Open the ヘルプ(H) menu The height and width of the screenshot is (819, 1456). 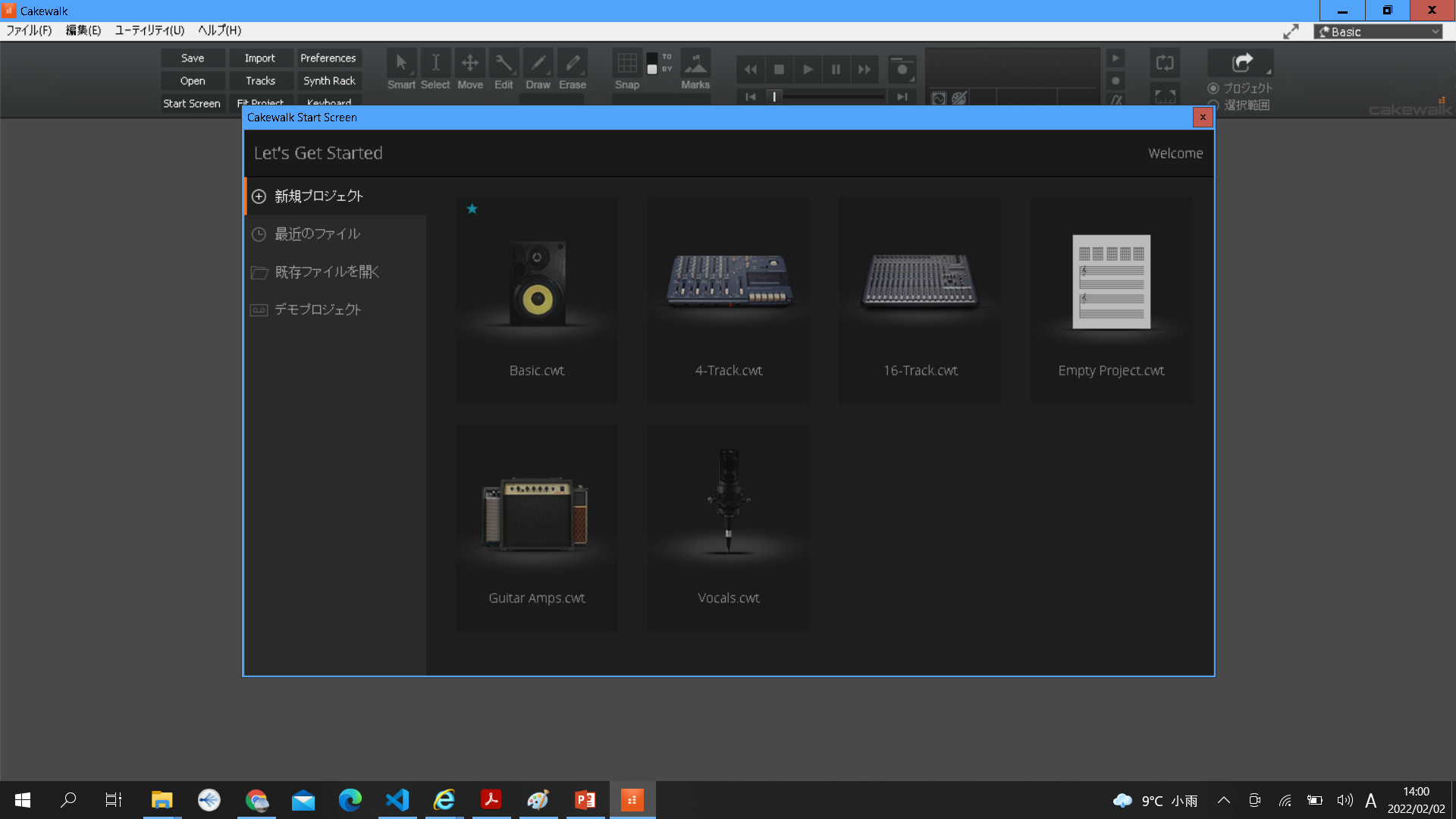click(219, 30)
